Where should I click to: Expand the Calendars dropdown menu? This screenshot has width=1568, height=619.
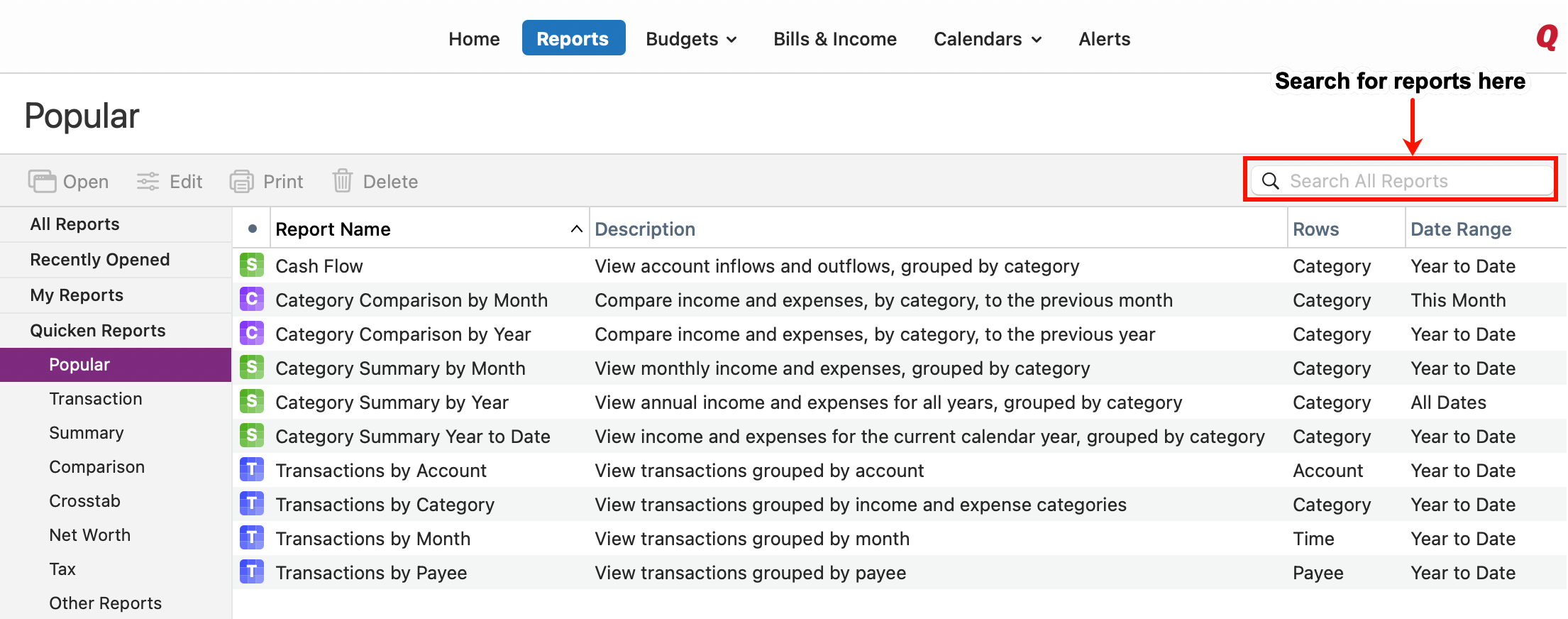987,39
